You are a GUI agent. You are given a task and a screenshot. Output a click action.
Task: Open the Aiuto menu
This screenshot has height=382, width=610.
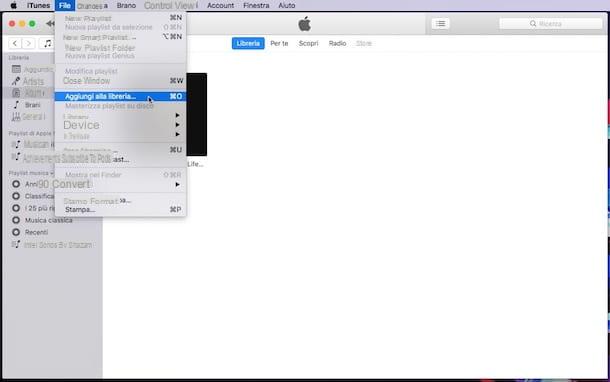(x=287, y=5)
